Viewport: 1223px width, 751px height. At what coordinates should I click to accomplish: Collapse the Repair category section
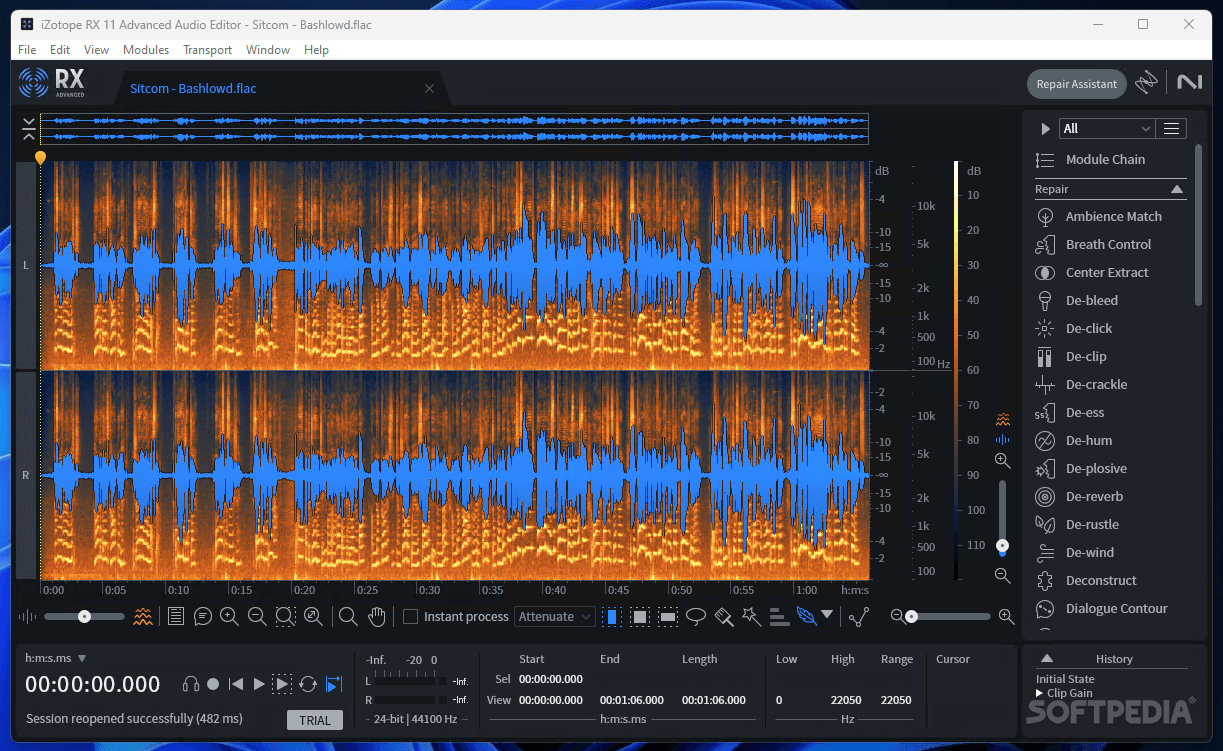tap(1177, 189)
